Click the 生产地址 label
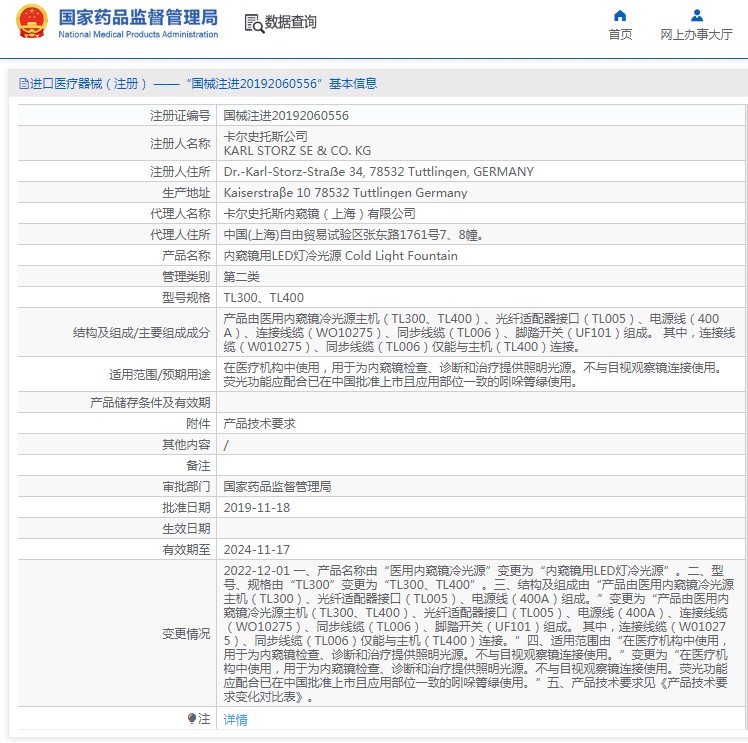The width and height of the screenshot is (748, 743). coord(186,193)
